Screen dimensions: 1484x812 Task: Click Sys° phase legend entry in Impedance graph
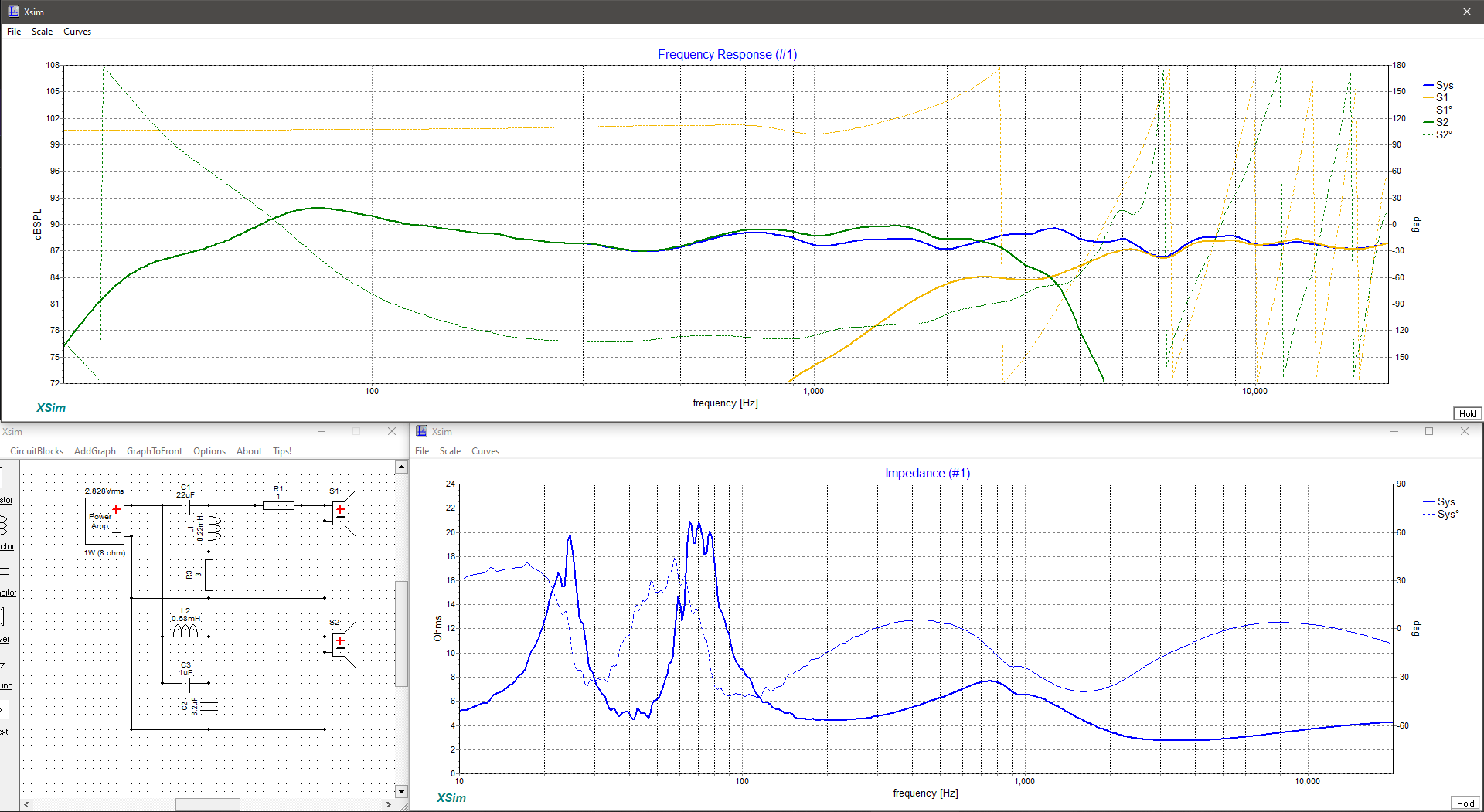tap(1442, 514)
